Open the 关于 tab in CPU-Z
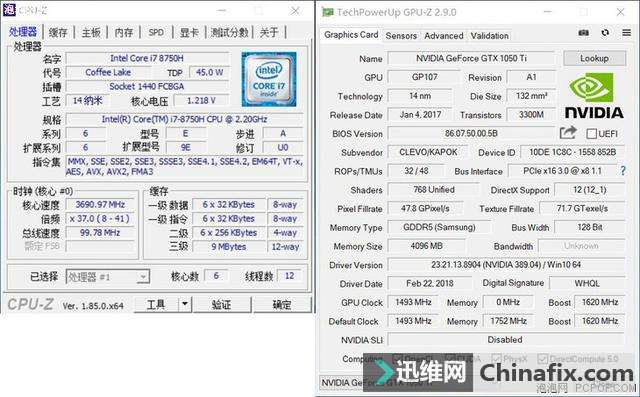The height and width of the screenshot is (397, 640). coord(269,32)
